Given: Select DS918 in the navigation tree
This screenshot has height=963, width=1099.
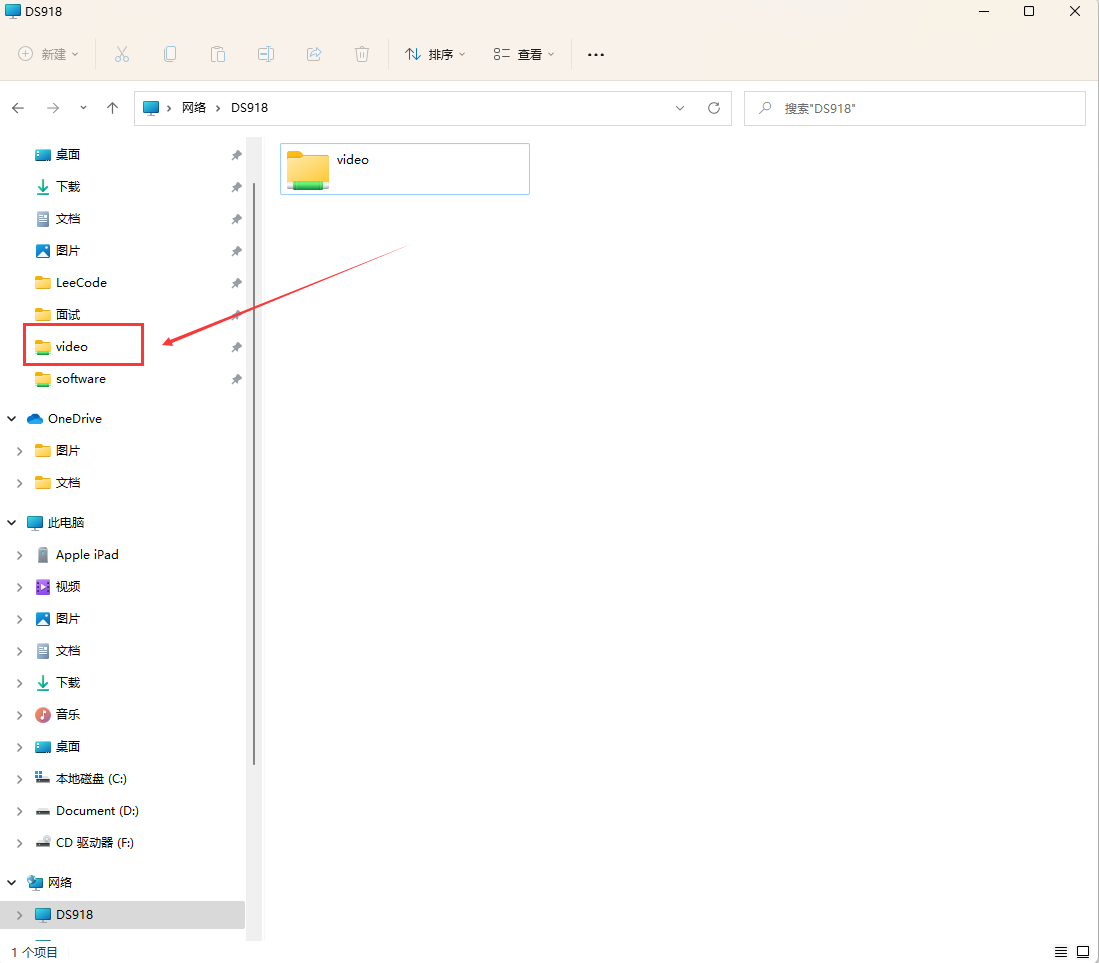Looking at the screenshot, I should pos(74,915).
